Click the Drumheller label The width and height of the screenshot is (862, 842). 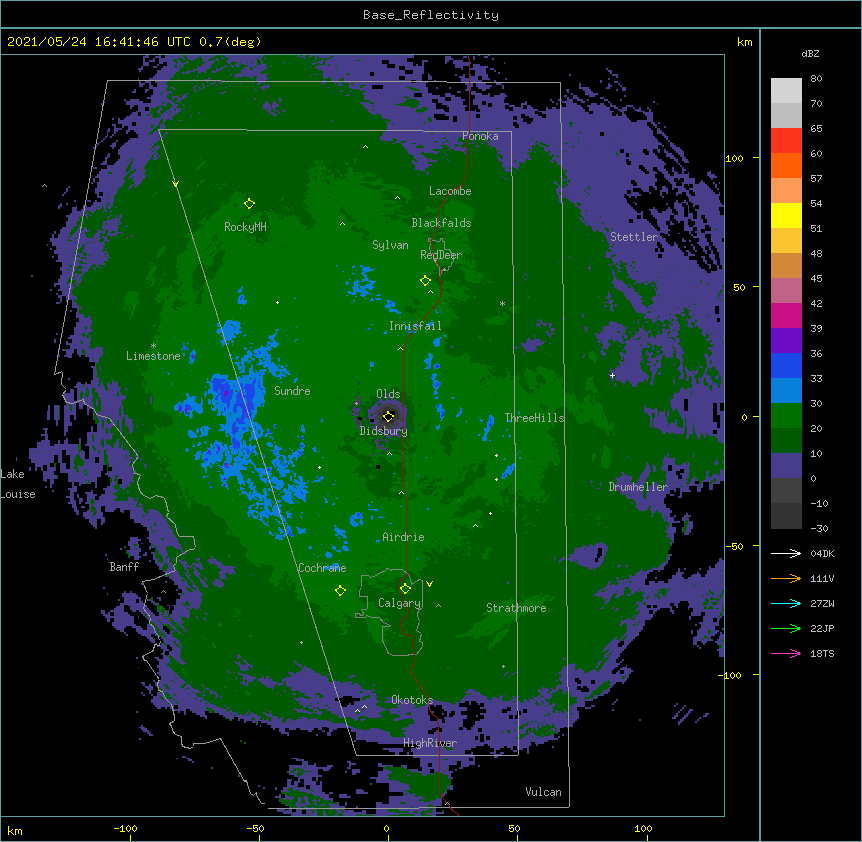coord(638,487)
